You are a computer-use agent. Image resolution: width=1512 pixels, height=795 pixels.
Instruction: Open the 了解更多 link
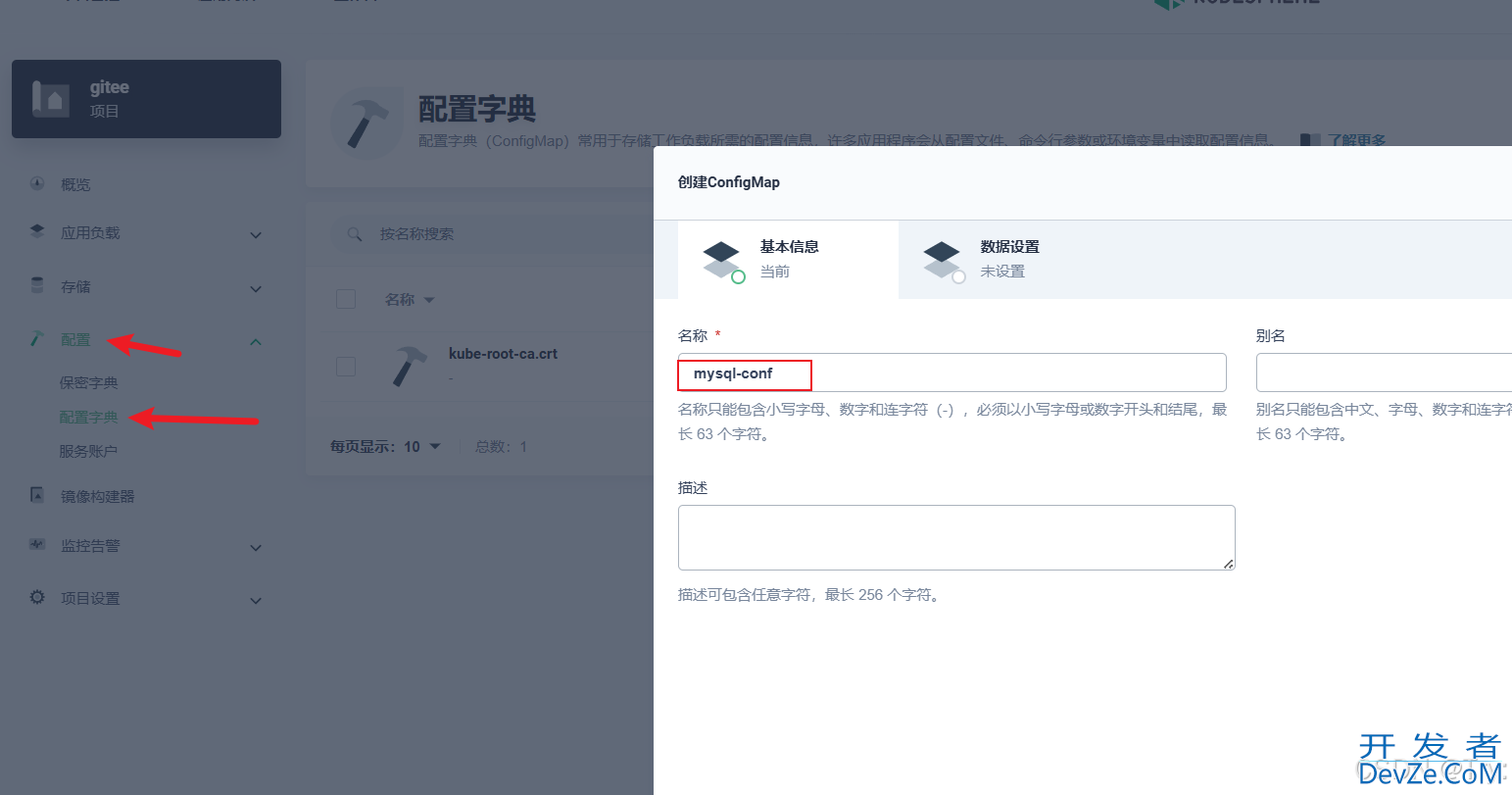click(1356, 140)
